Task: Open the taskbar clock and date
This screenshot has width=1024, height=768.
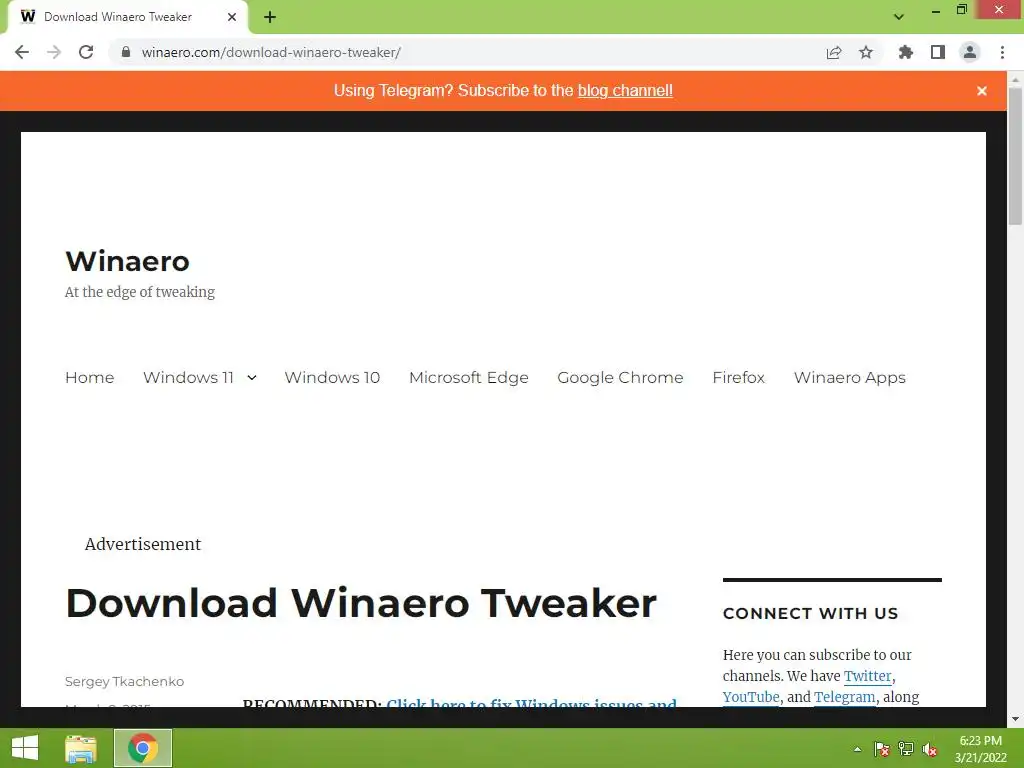Action: [x=980, y=749]
